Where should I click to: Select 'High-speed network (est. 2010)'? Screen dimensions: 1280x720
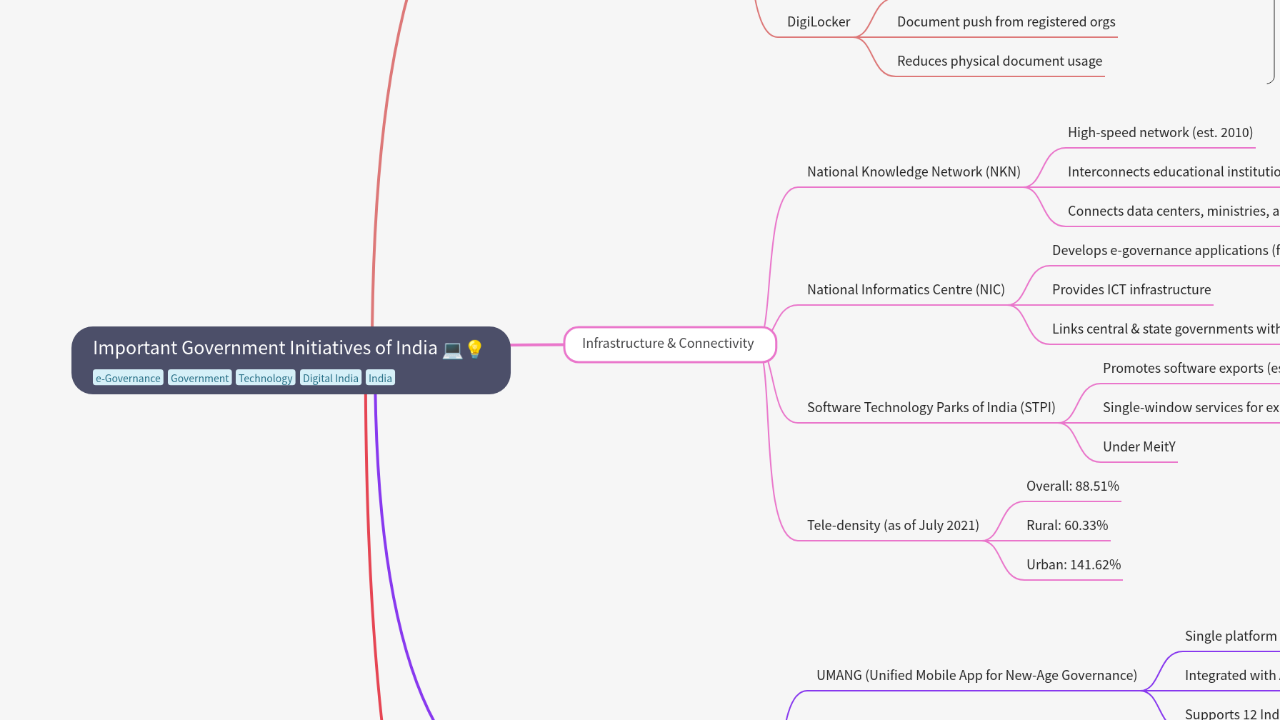1160,132
